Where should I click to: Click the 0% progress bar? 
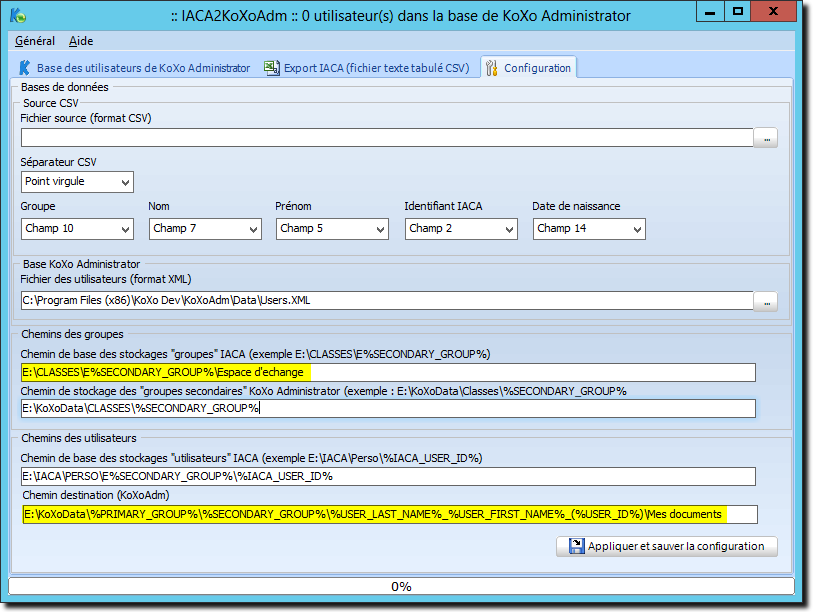(401, 587)
